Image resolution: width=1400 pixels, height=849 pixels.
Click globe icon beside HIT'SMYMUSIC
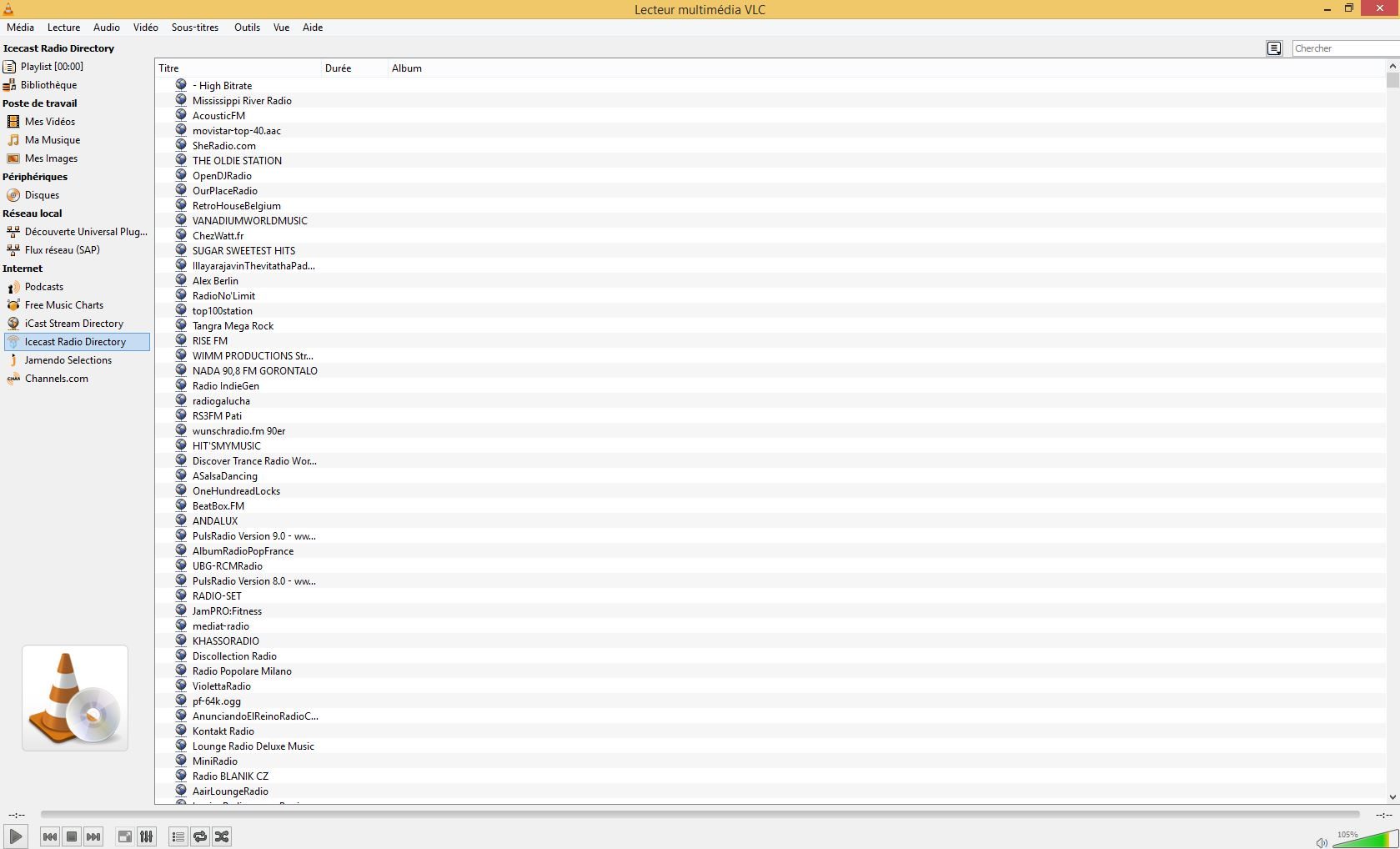[x=181, y=445]
